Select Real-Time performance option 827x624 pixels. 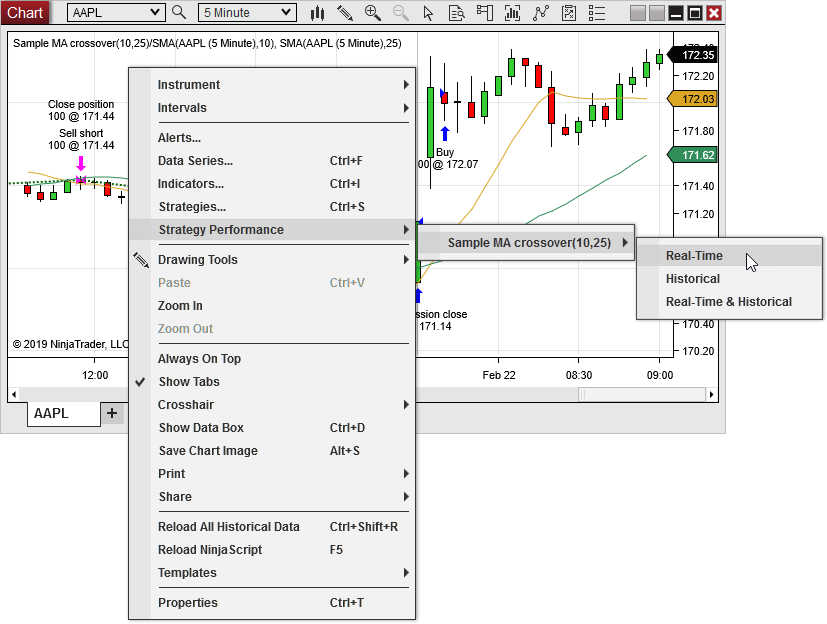tap(694, 256)
